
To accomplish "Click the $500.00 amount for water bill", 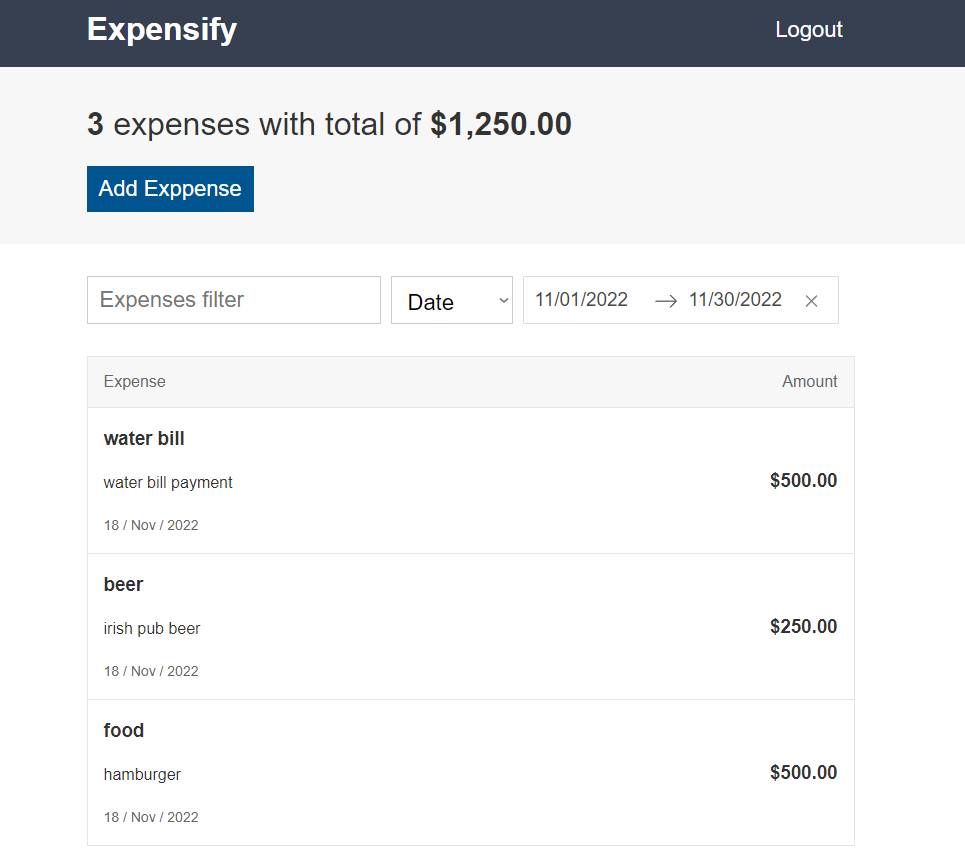I will 803,480.
